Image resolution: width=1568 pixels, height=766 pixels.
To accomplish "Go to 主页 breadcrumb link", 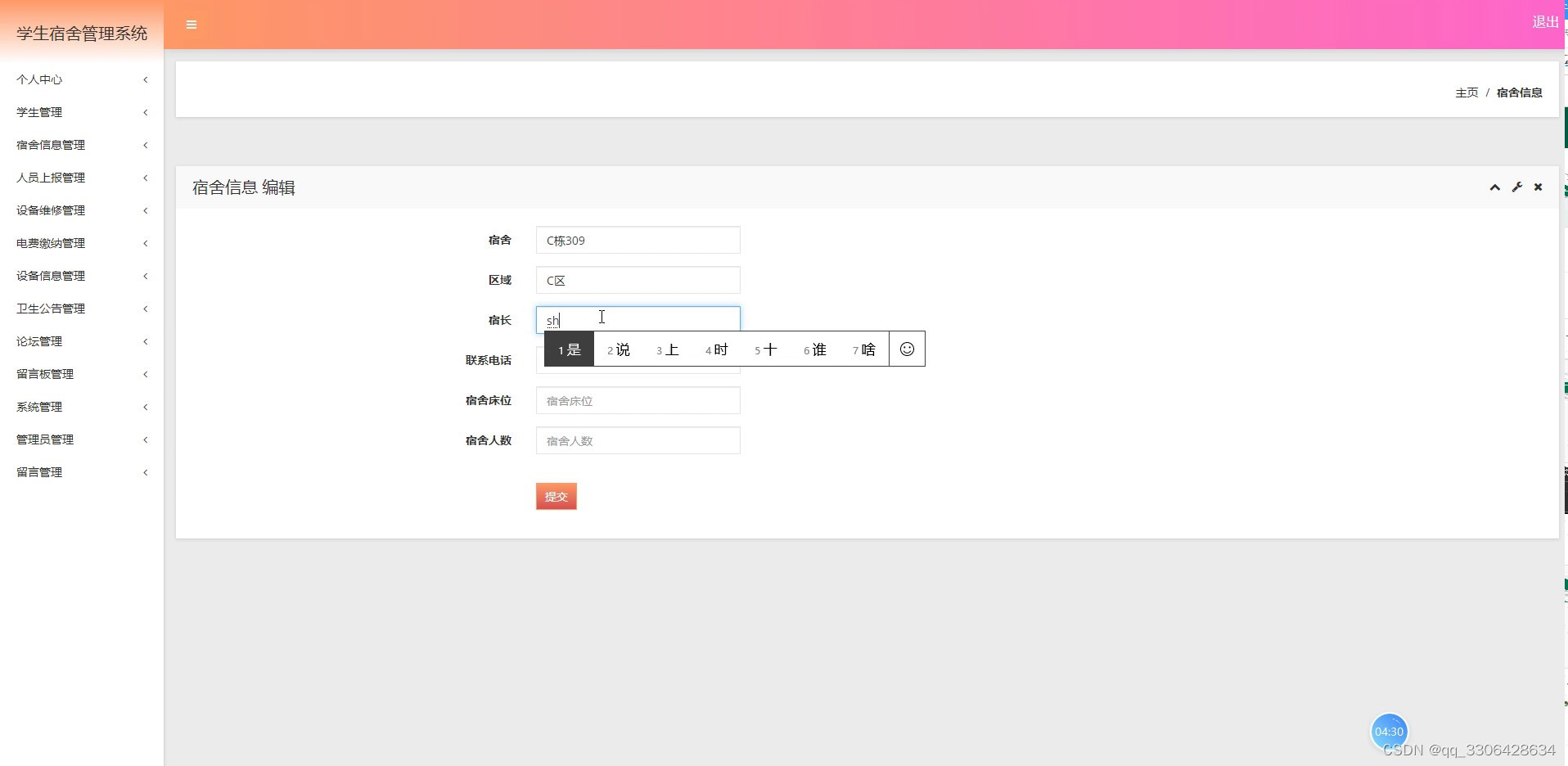I will pyautogui.click(x=1467, y=92).
